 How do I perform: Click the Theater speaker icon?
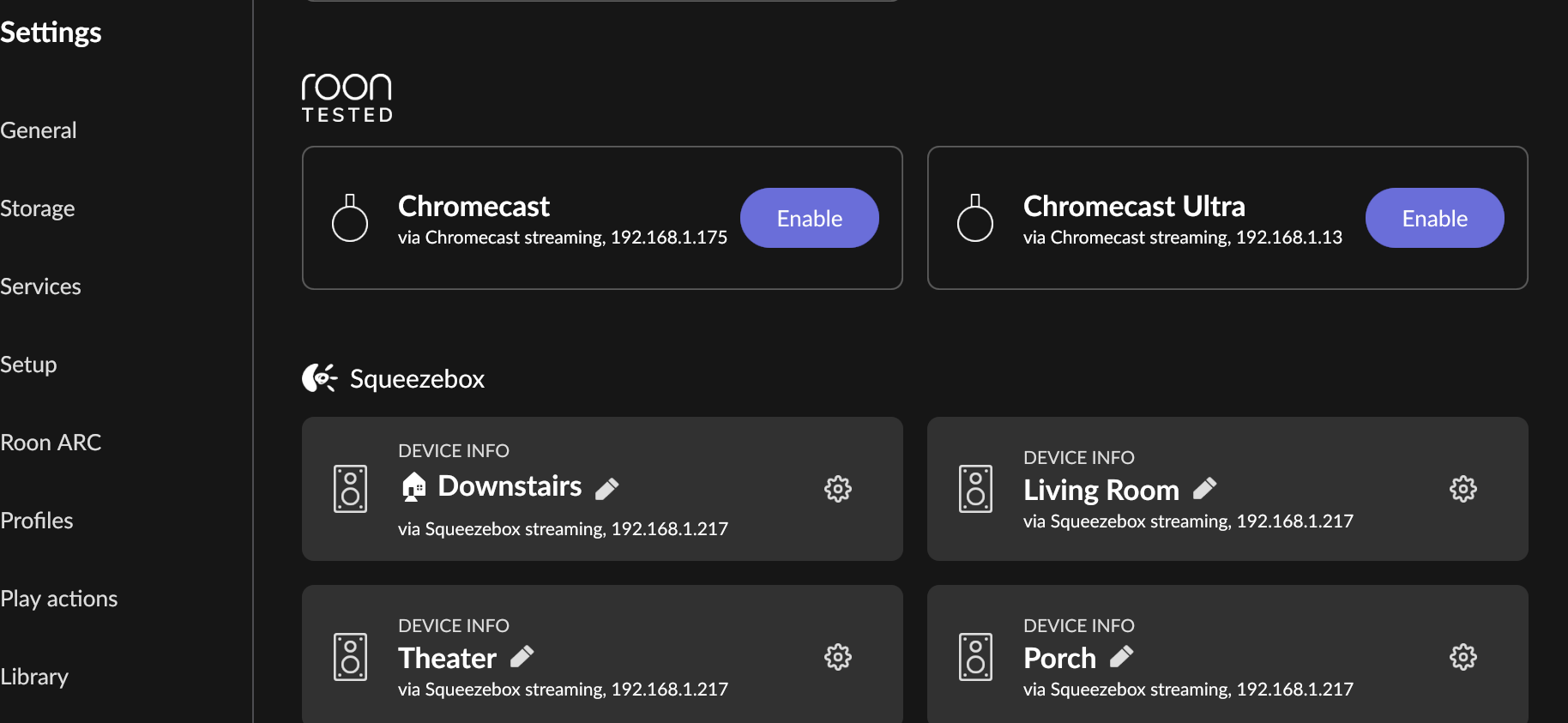point(350,657)
